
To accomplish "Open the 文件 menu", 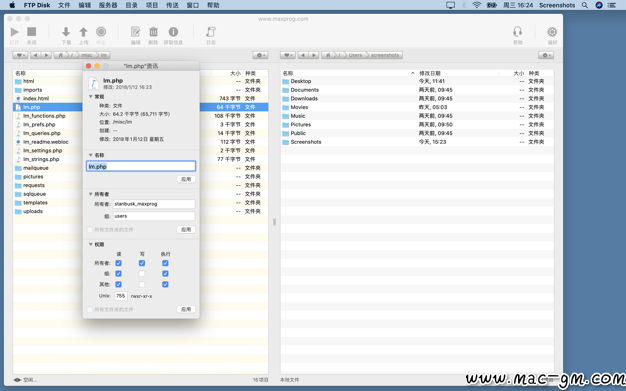I will click(64, 5).
